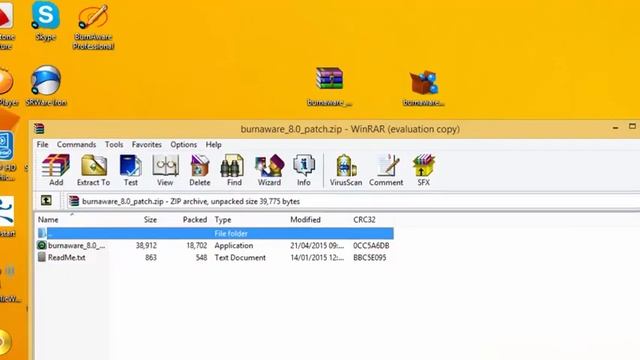Viewport: 640px width, 360px height.
Task: Open the Favorites menu
Action: [147, 144]
